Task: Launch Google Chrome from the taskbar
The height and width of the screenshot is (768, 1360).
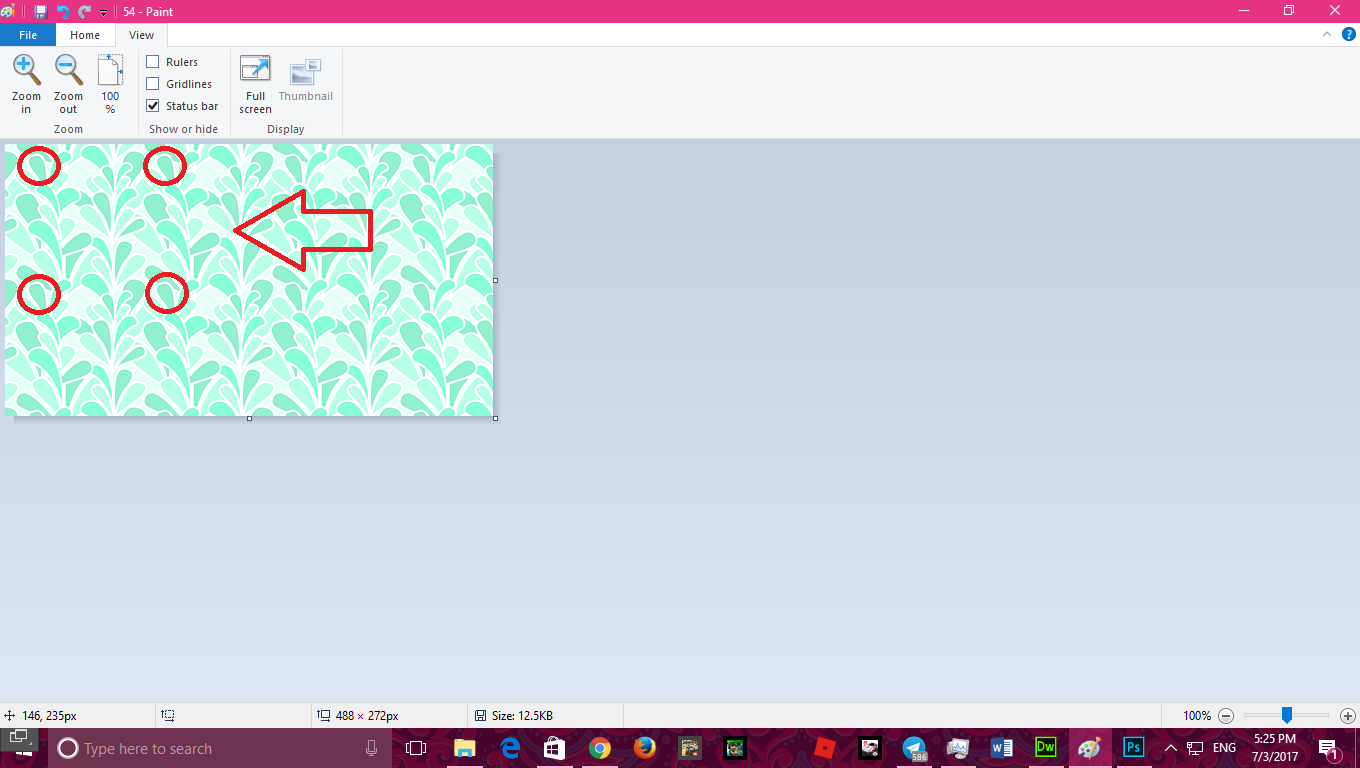Action: (x=600, y=748)
